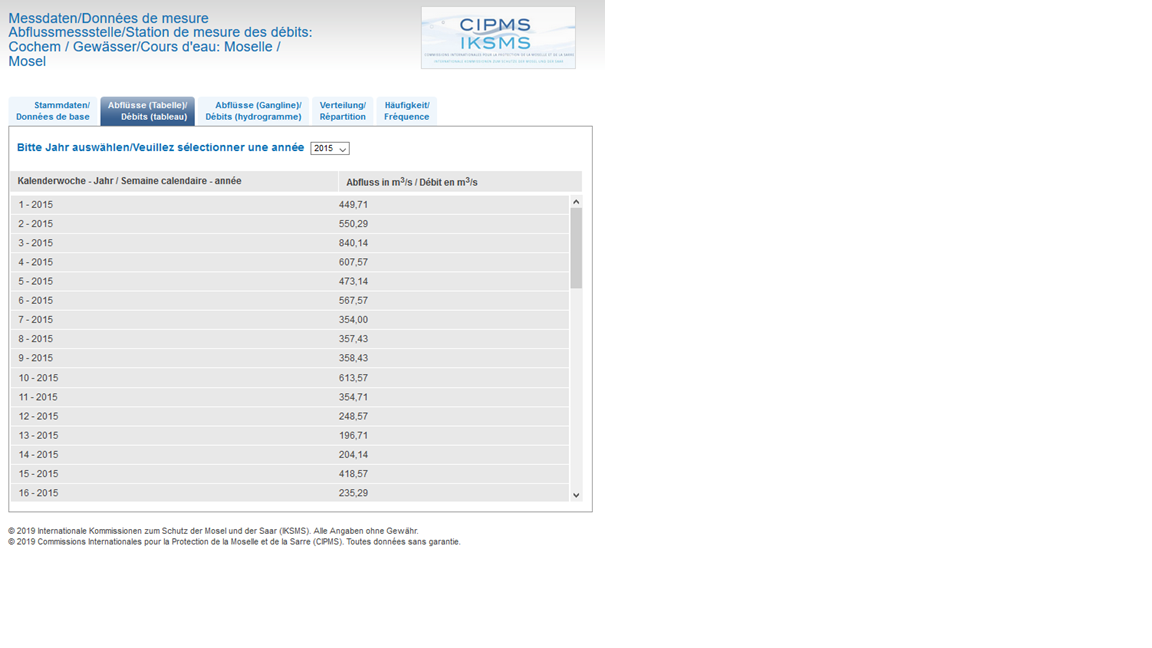
Task: Select the Abflüsse (Tabelle) tab
Action: coord(148,111)
